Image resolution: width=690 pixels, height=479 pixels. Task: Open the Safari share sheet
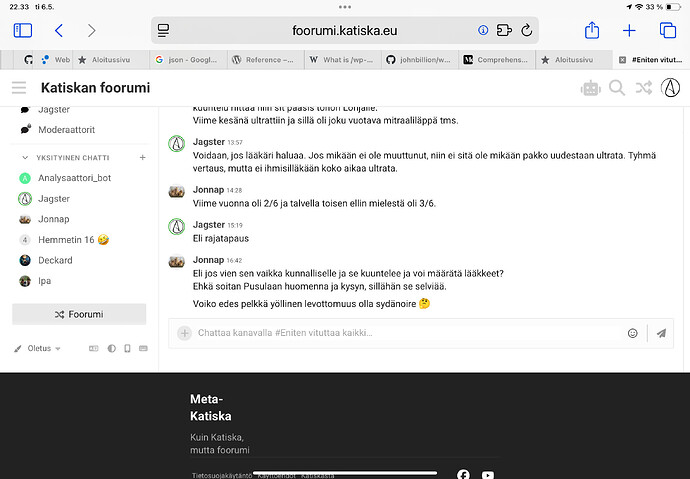pyautogui.click(x=592, y=30)
